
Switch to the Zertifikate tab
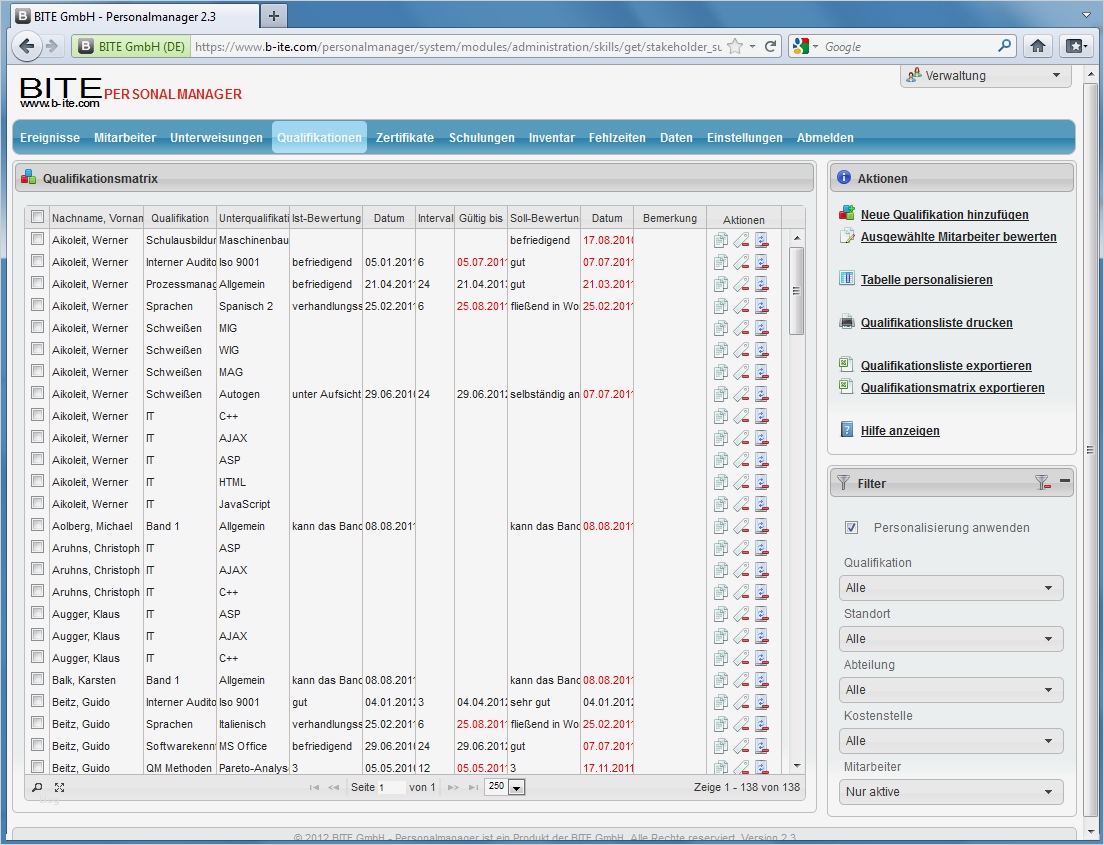[404, 137]
